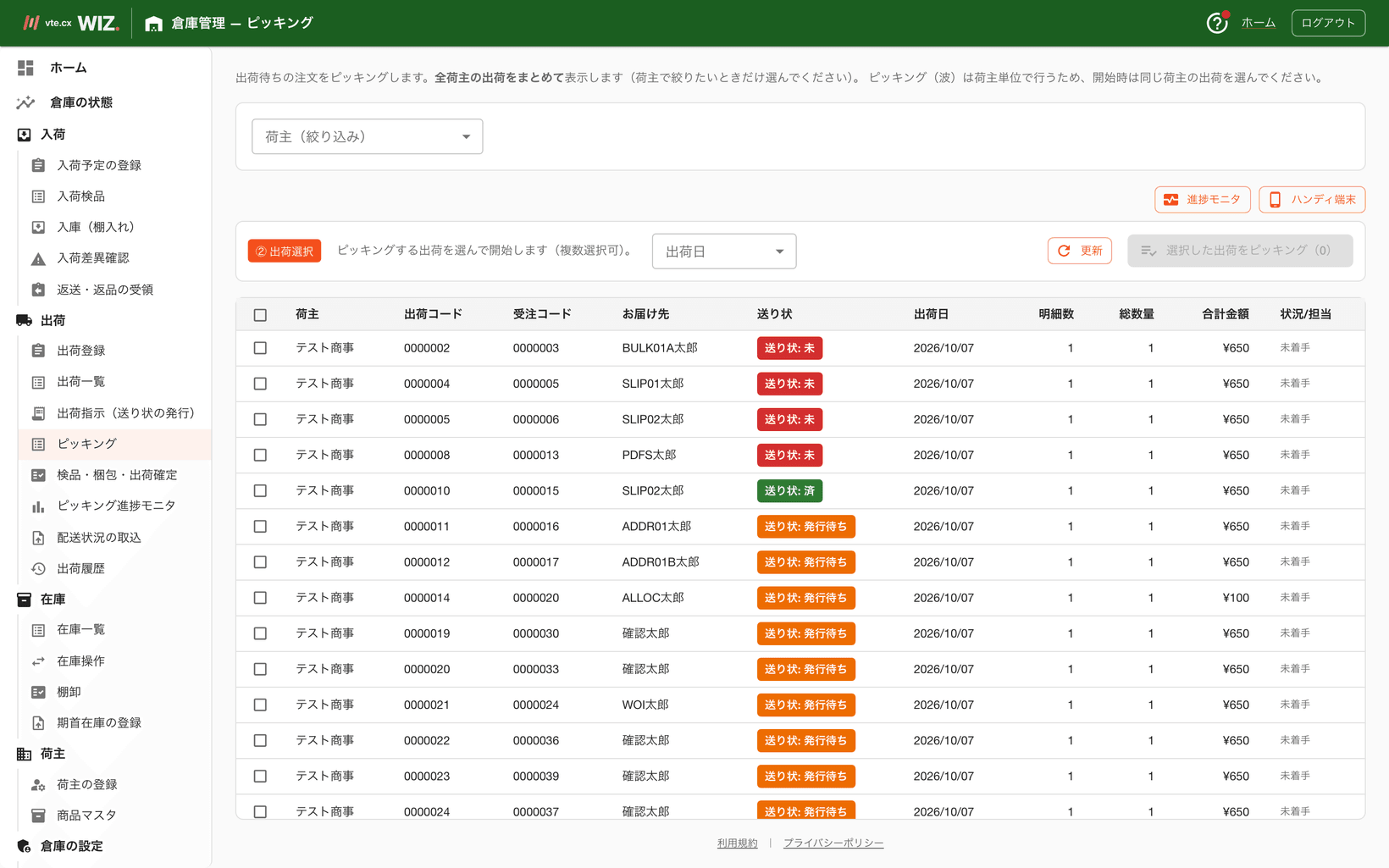Open the 出荷日 sort dropdown
Image resolution: width=1389 pixels, height=868 pixels.
(x=723, y=252)
